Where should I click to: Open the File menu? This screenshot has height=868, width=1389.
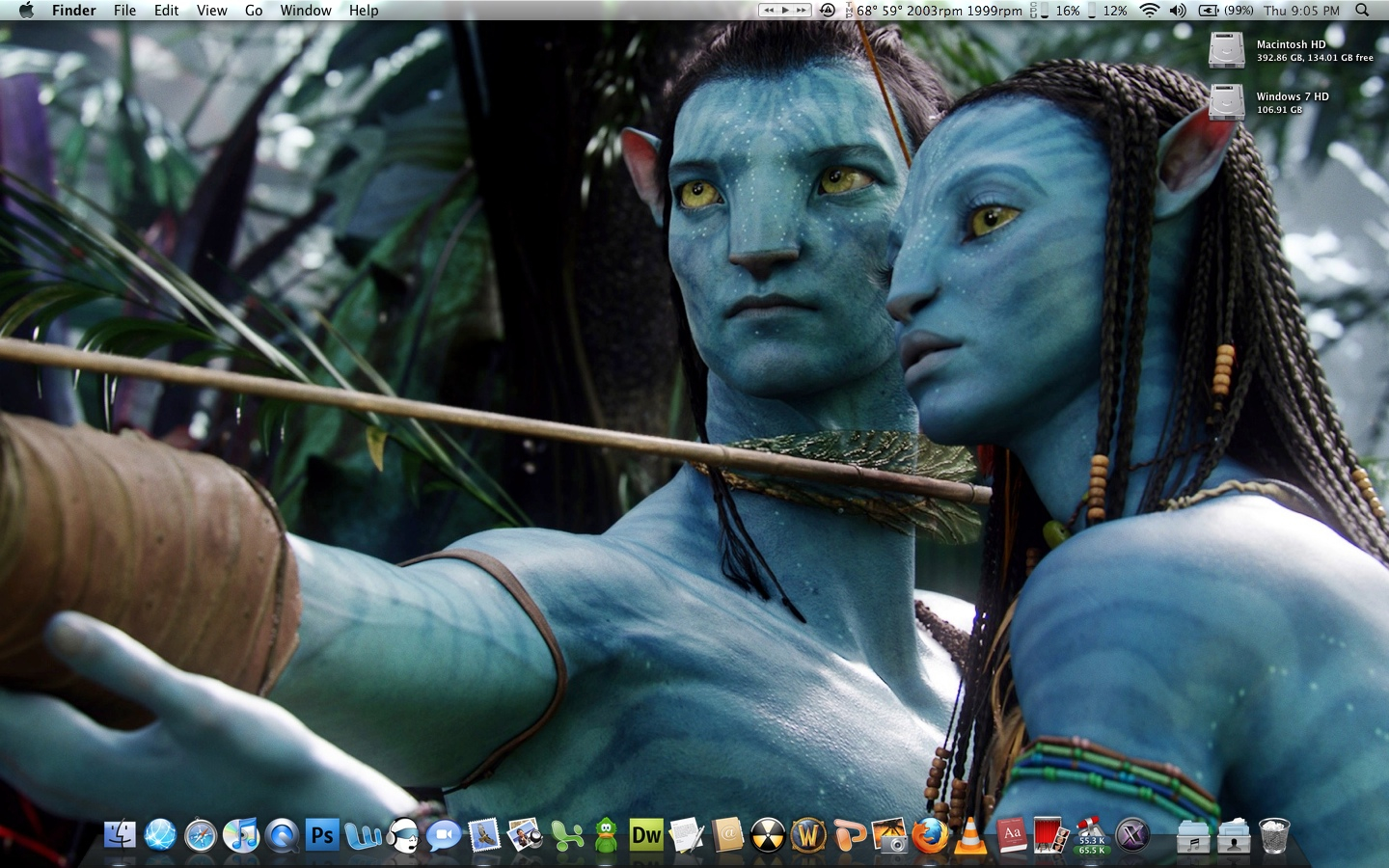click(124, 10)
